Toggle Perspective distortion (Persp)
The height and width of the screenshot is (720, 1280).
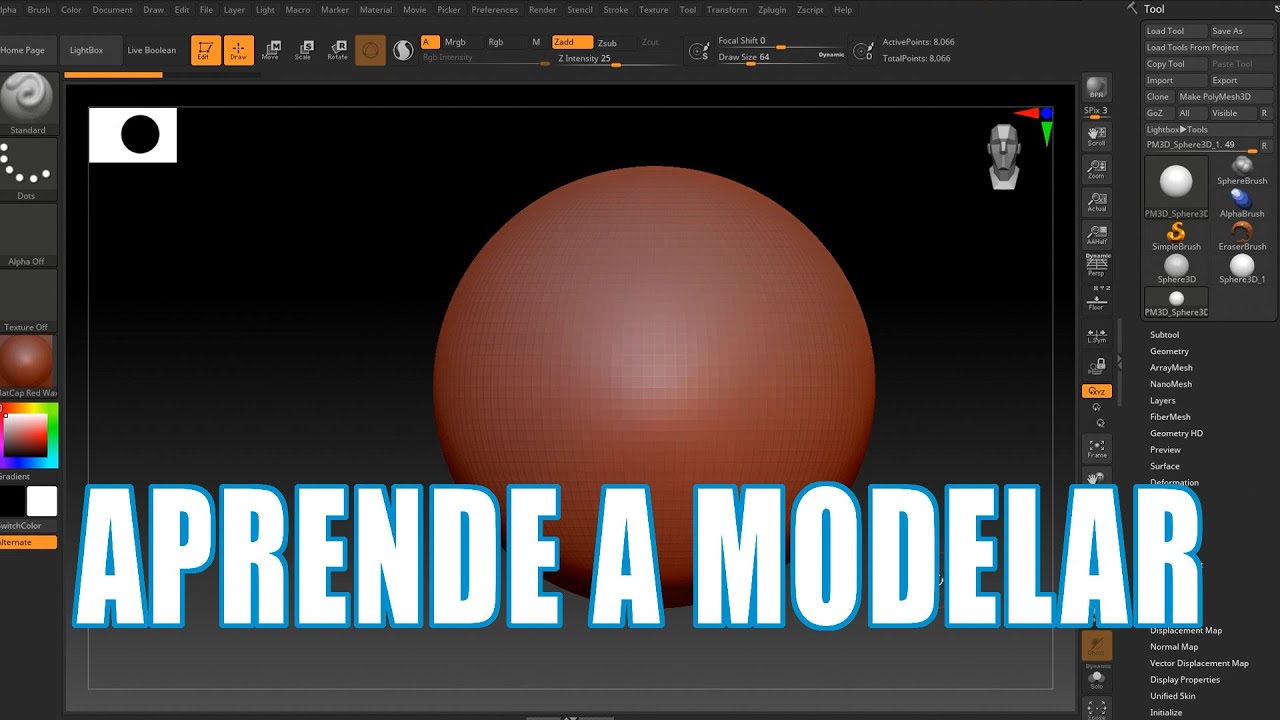1097,265
